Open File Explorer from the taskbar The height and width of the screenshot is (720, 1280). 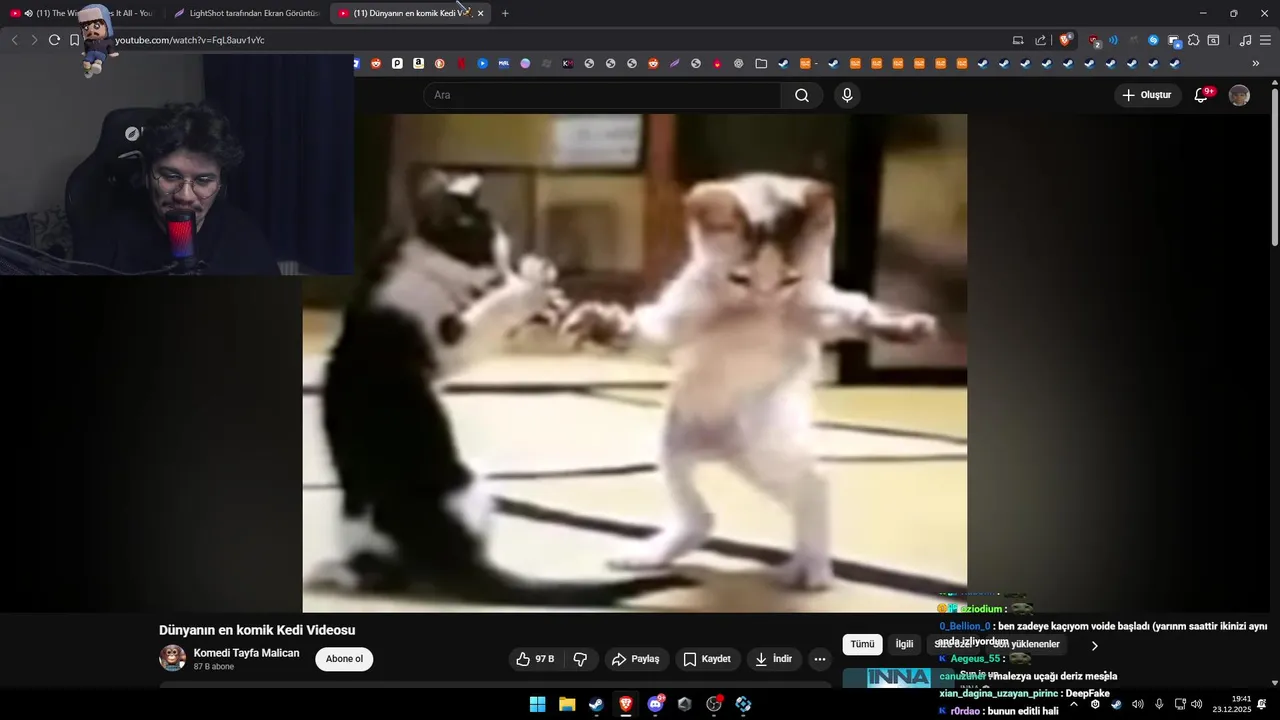(x=567, y=704)
